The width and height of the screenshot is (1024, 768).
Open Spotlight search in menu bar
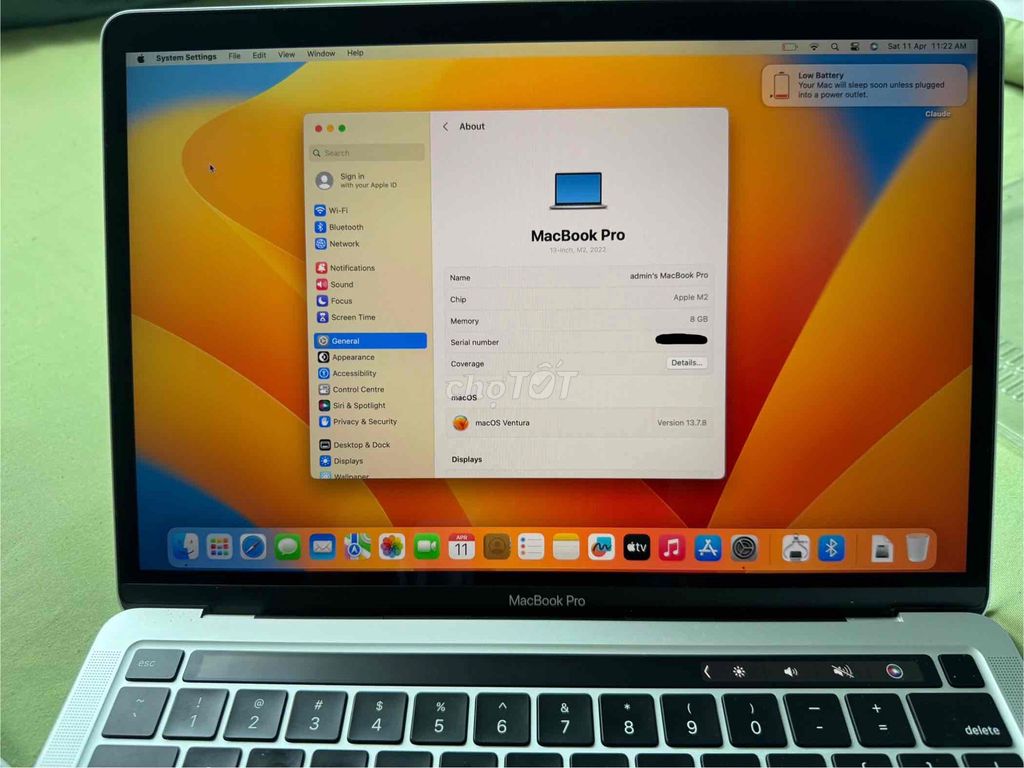pos(835,47)
